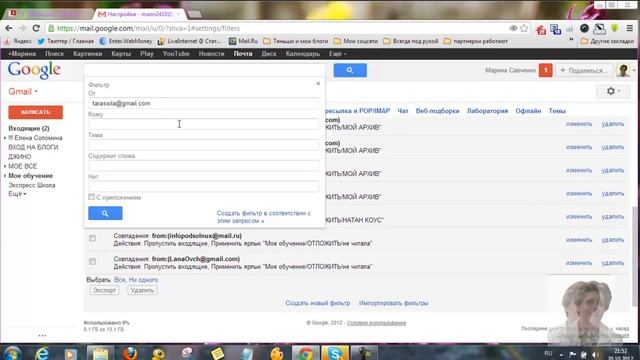The image size is (640, 360).
Task: Click 'изменить' for the LanaOvch@gmail.com filter
Action: click(x=579, y=263)
